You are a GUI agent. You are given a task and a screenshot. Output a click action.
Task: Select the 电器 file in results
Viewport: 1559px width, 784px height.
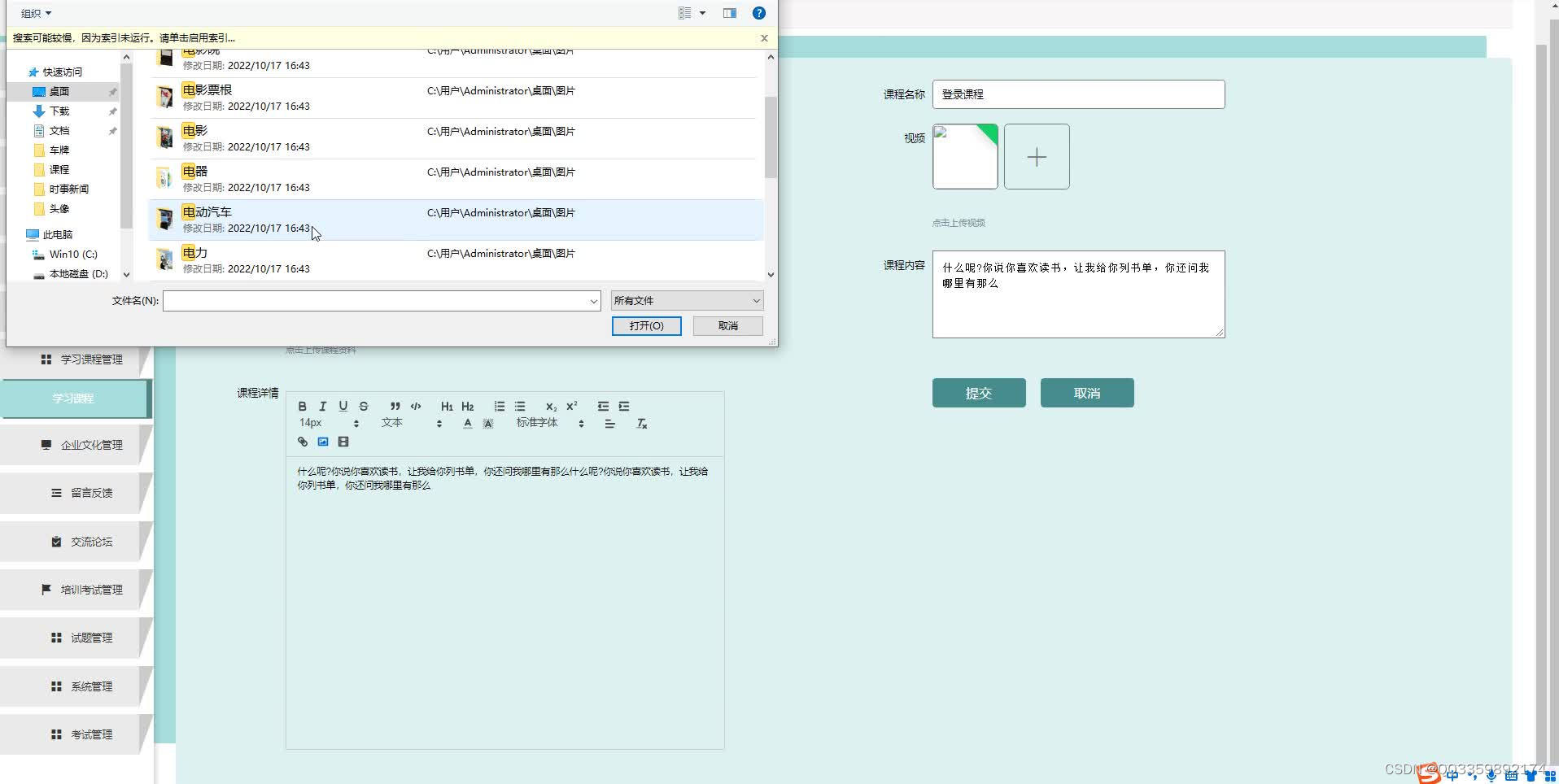click(x=456, y=179)
